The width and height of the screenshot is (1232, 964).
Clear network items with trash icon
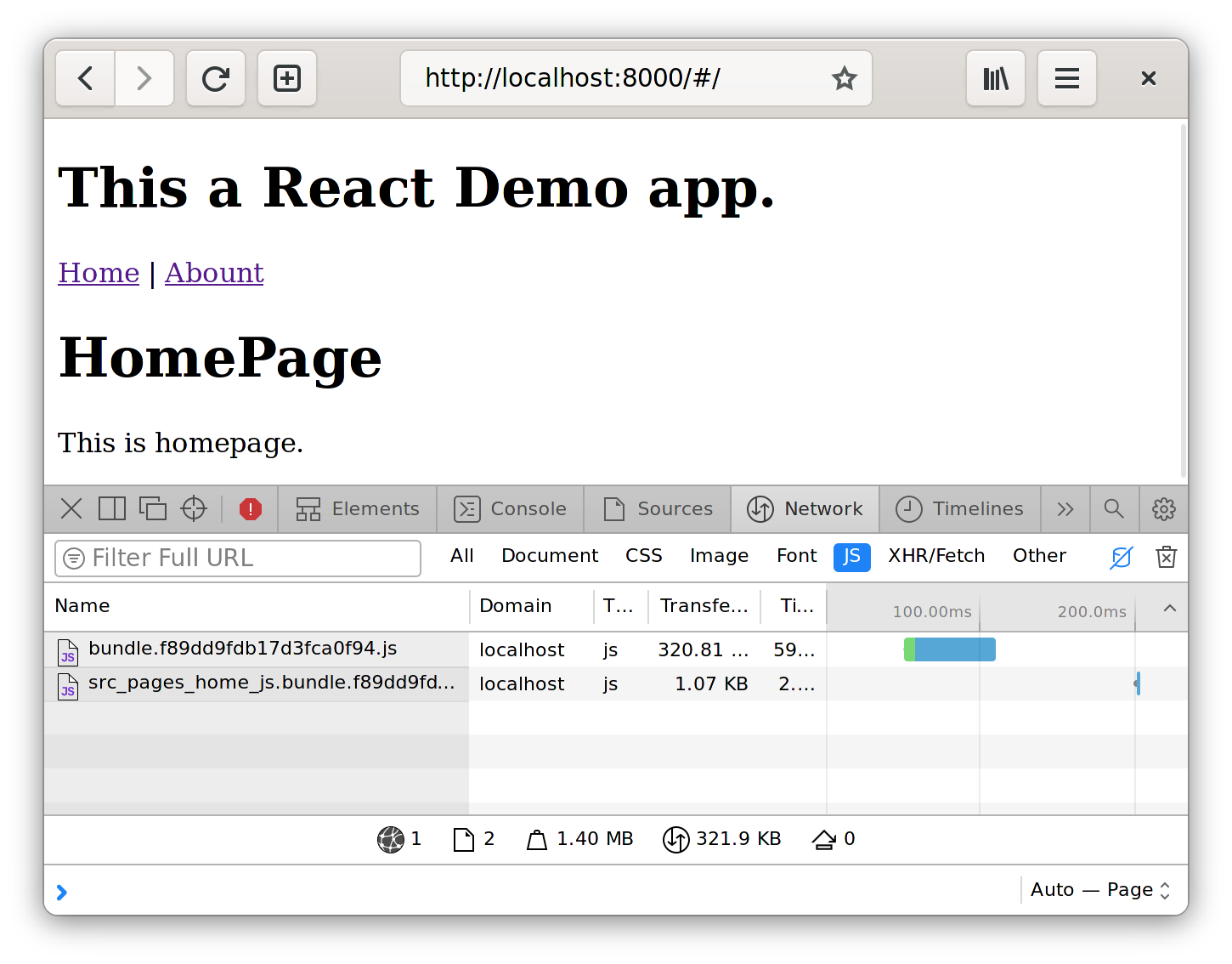1166,557
